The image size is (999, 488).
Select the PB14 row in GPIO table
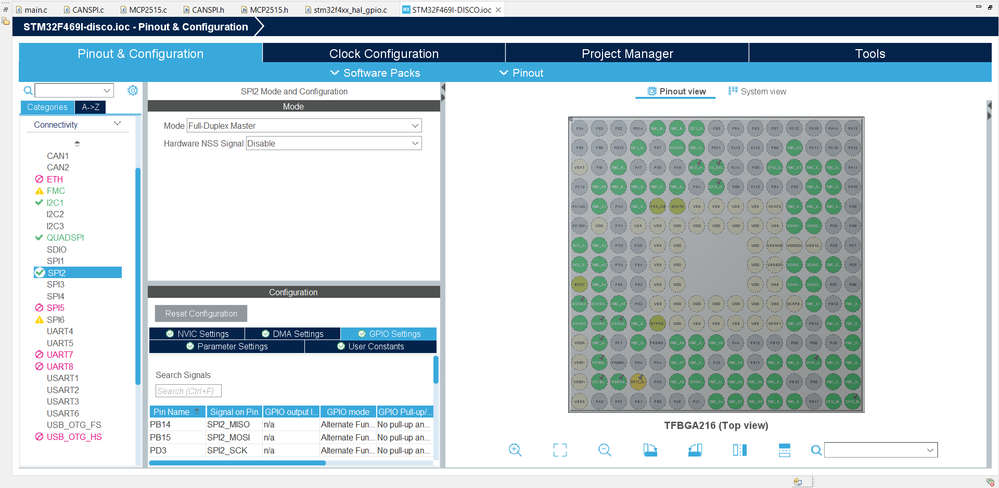[x=292, y=424]
